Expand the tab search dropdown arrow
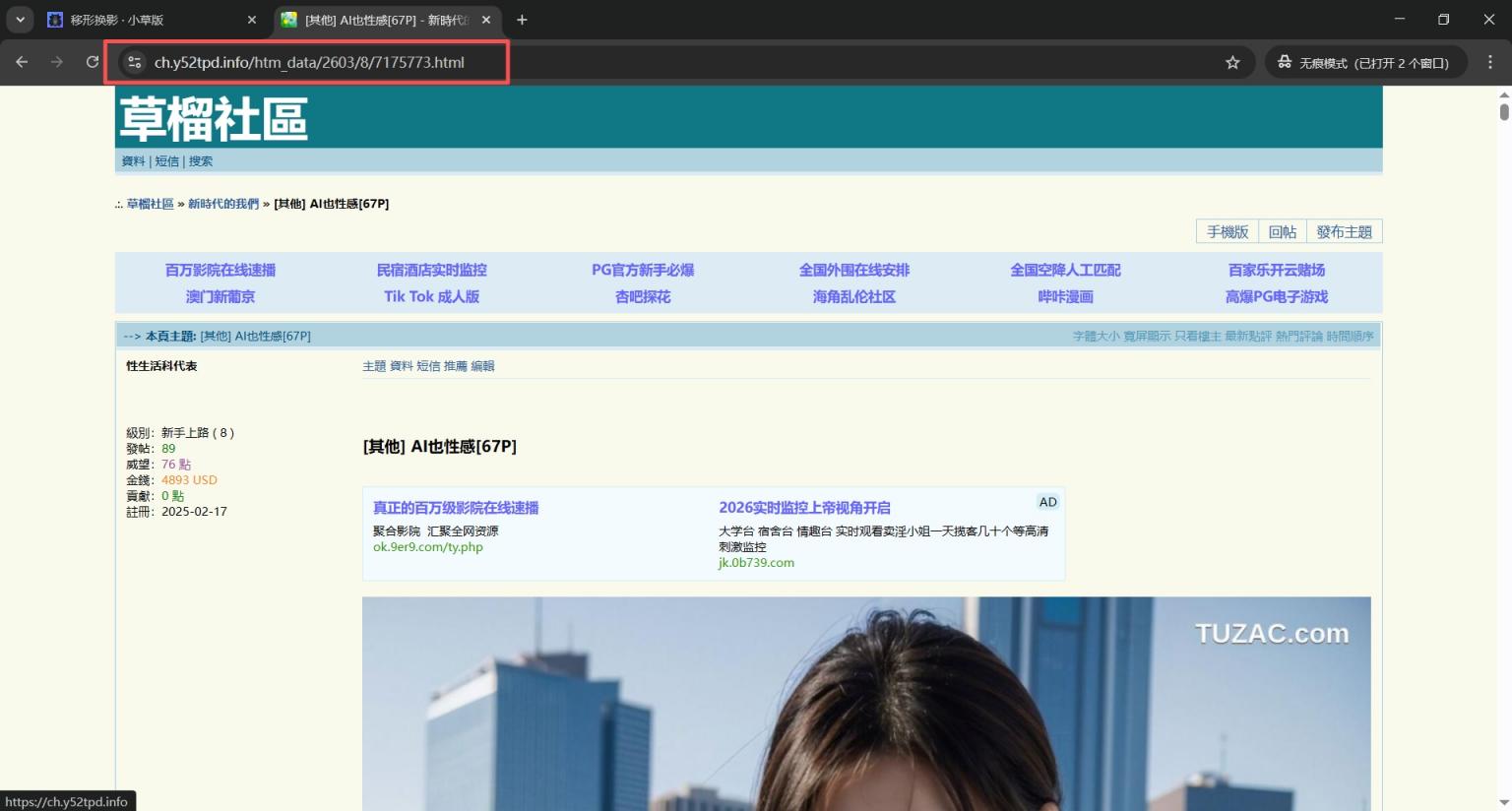 point(20,20)
